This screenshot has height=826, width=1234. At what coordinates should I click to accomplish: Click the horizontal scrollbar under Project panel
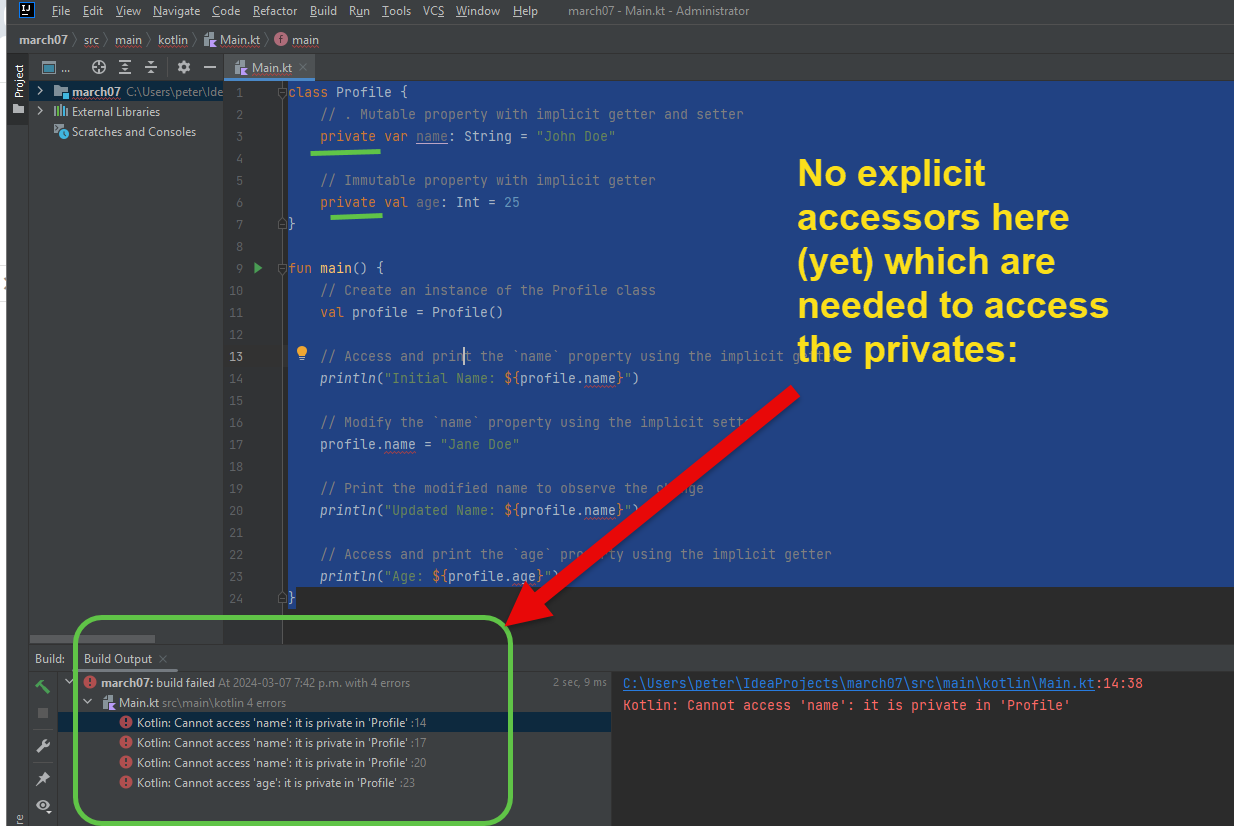[x=92, y=639]
